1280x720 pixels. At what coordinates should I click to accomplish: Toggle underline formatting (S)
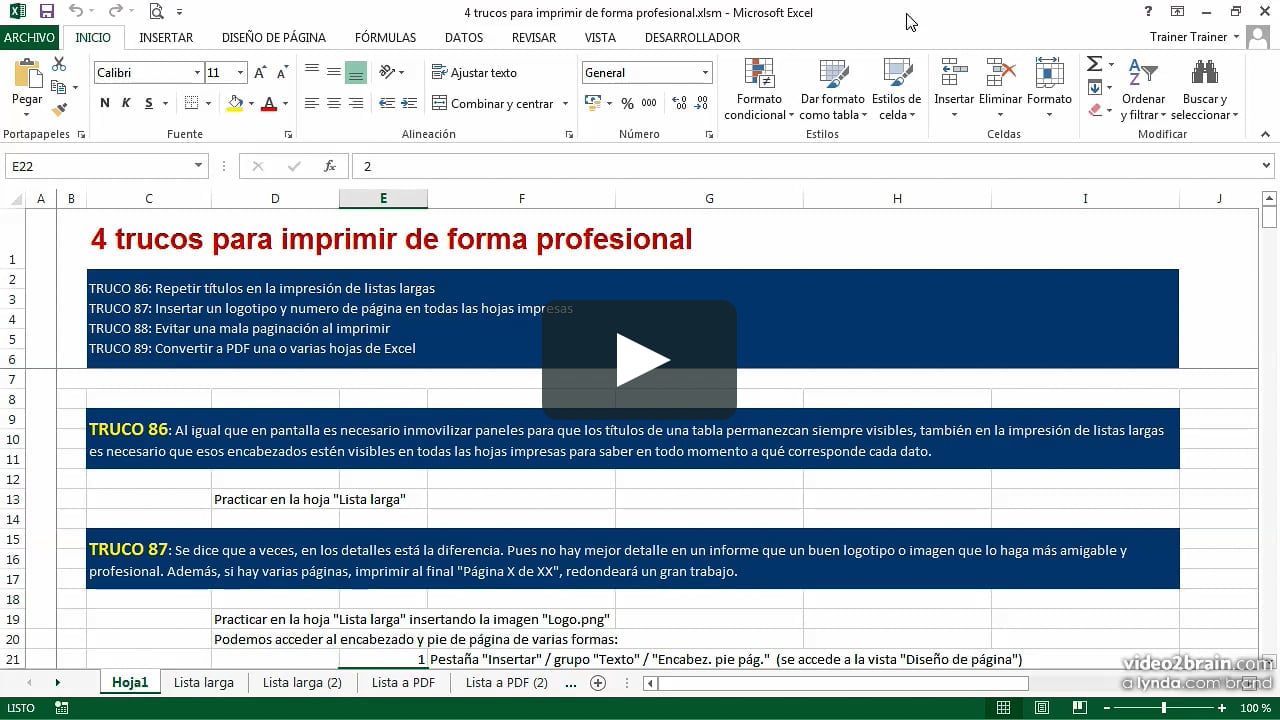[x=149, y=103]
